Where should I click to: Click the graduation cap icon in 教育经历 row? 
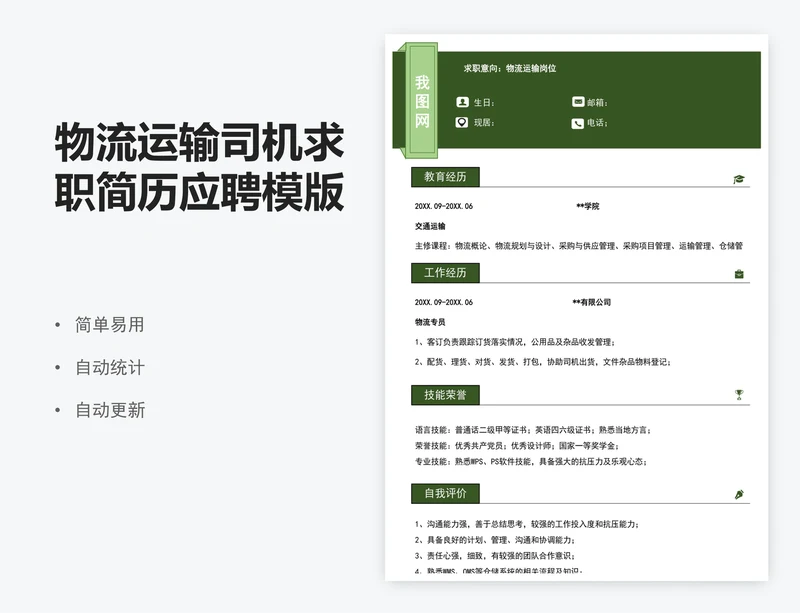pos(737,179)
